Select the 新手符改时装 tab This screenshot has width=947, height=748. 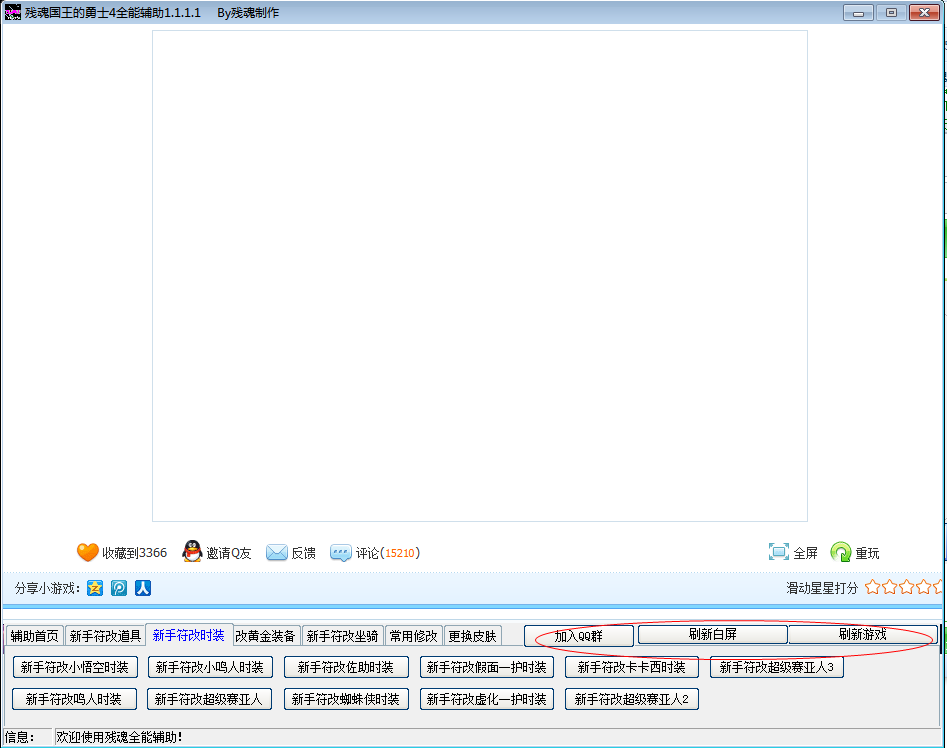pos(189,635)
